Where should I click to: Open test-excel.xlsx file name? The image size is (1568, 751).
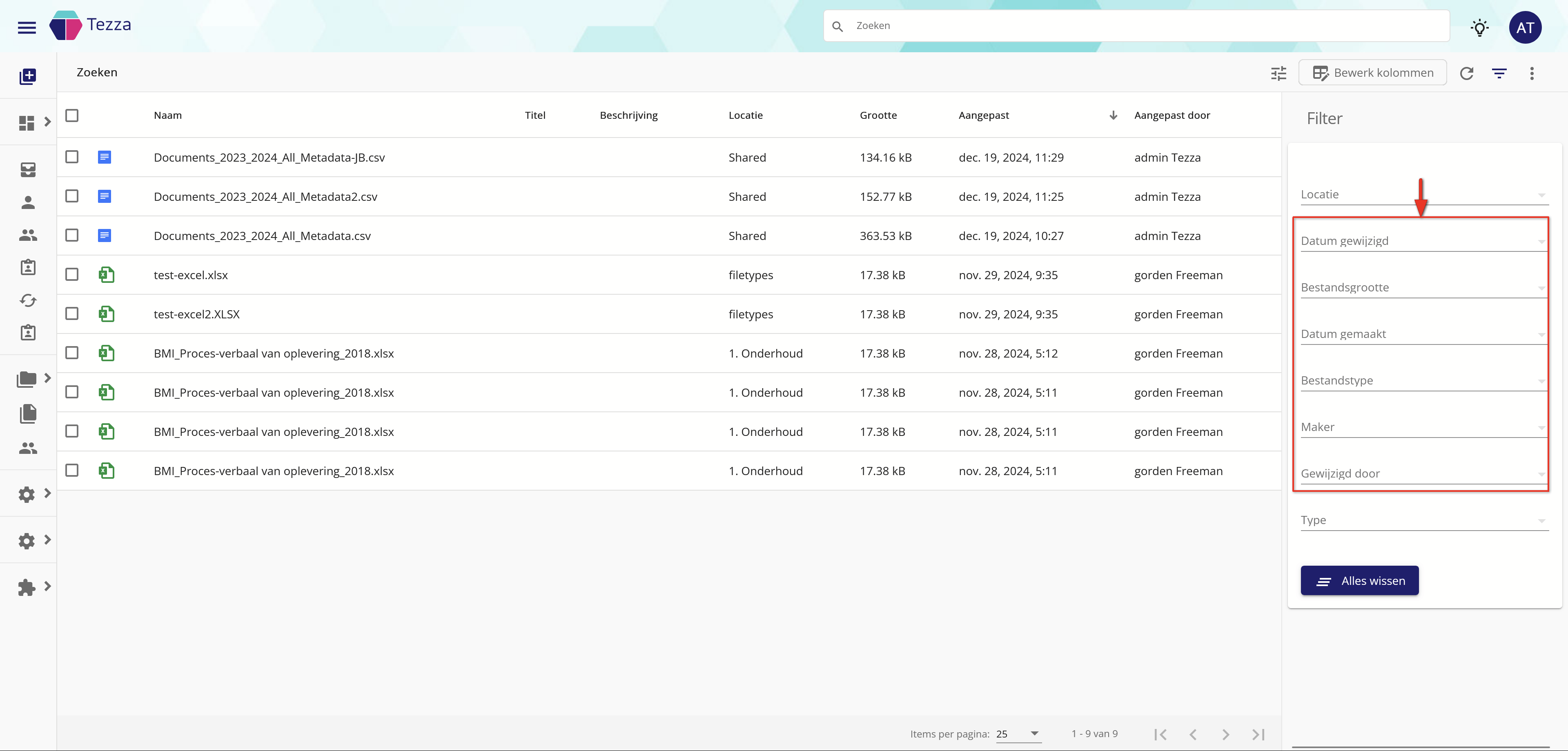191,275
